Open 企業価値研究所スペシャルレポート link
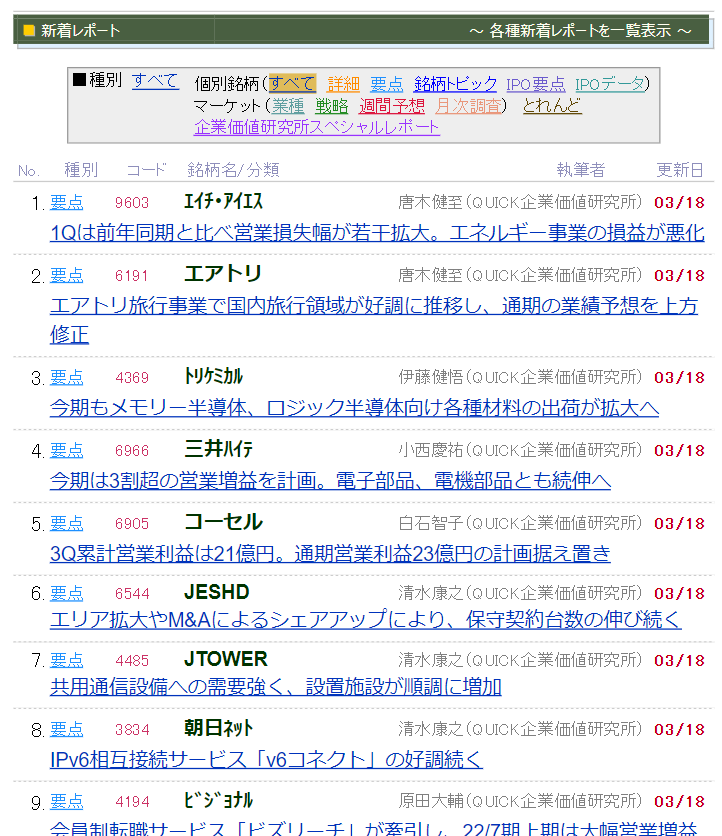The image size is (722, 836). [317, 127]
